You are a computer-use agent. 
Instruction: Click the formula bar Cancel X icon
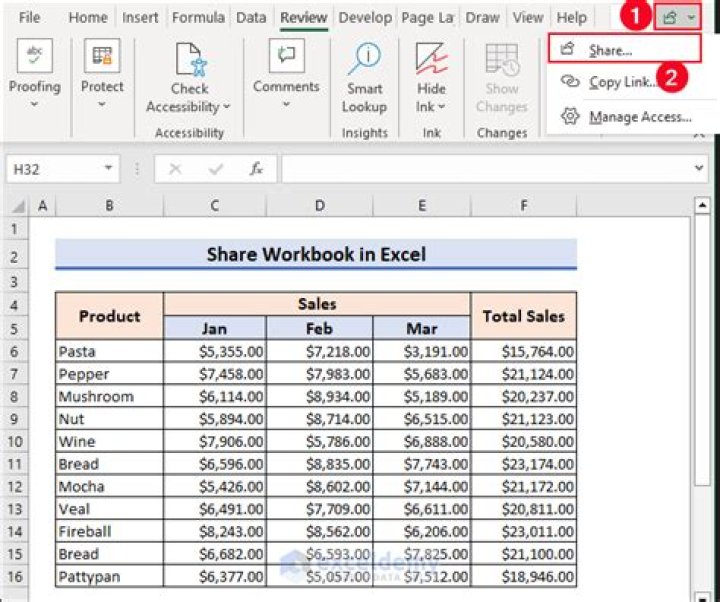click(x=175, y=169)
